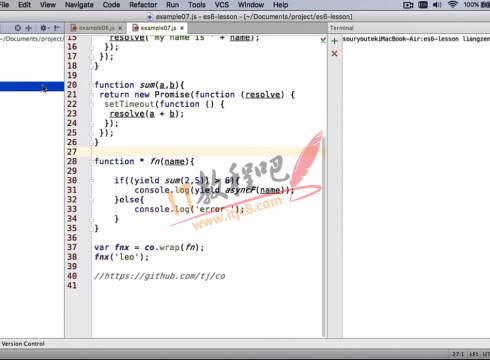Click the screen recording icon in menu bar
Image resolution: width=490 pixels, height=360 pixels.
click(x=408, y=5)
